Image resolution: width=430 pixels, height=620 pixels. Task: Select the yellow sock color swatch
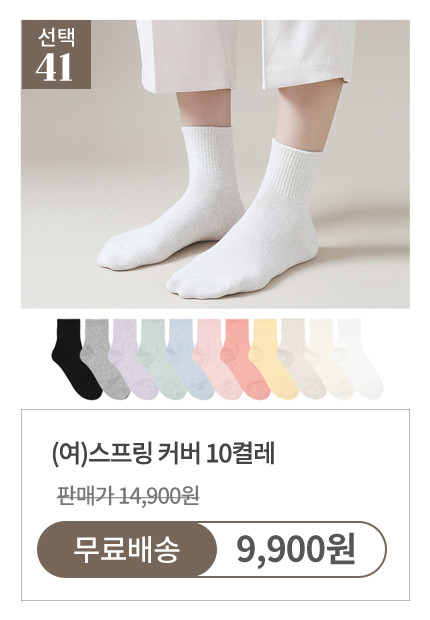tap(273, 359)
